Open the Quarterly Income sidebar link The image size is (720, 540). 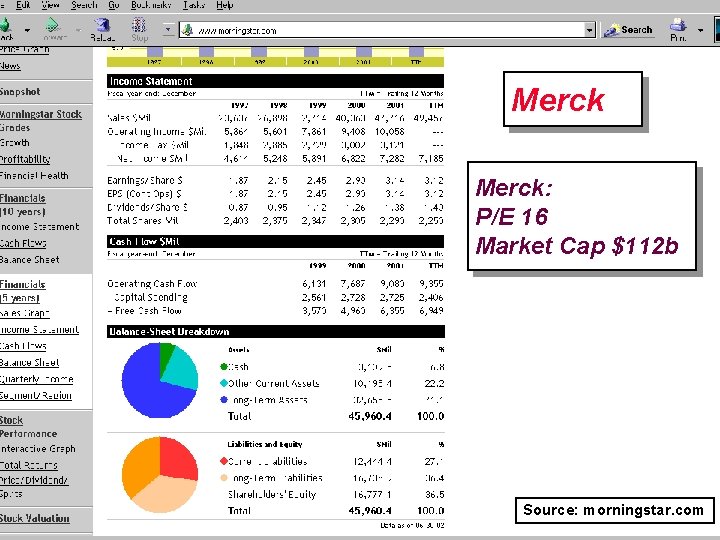(x=37, y=379)
